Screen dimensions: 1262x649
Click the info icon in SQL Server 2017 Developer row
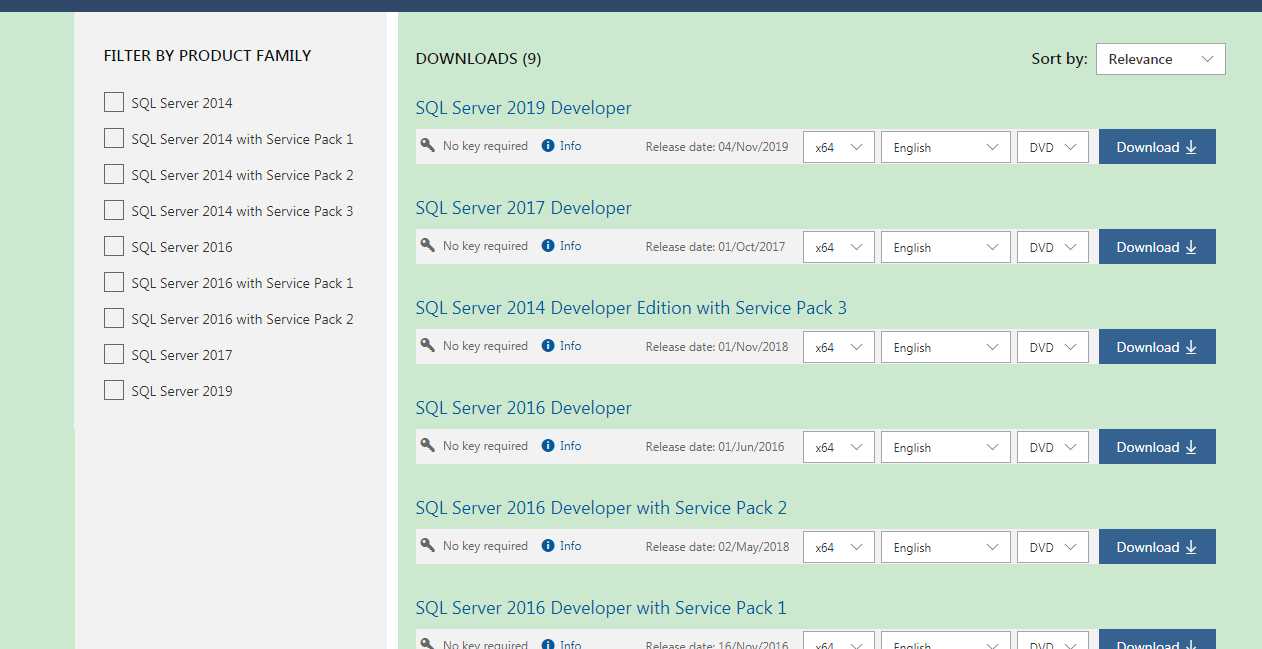[x=548, y=246]
